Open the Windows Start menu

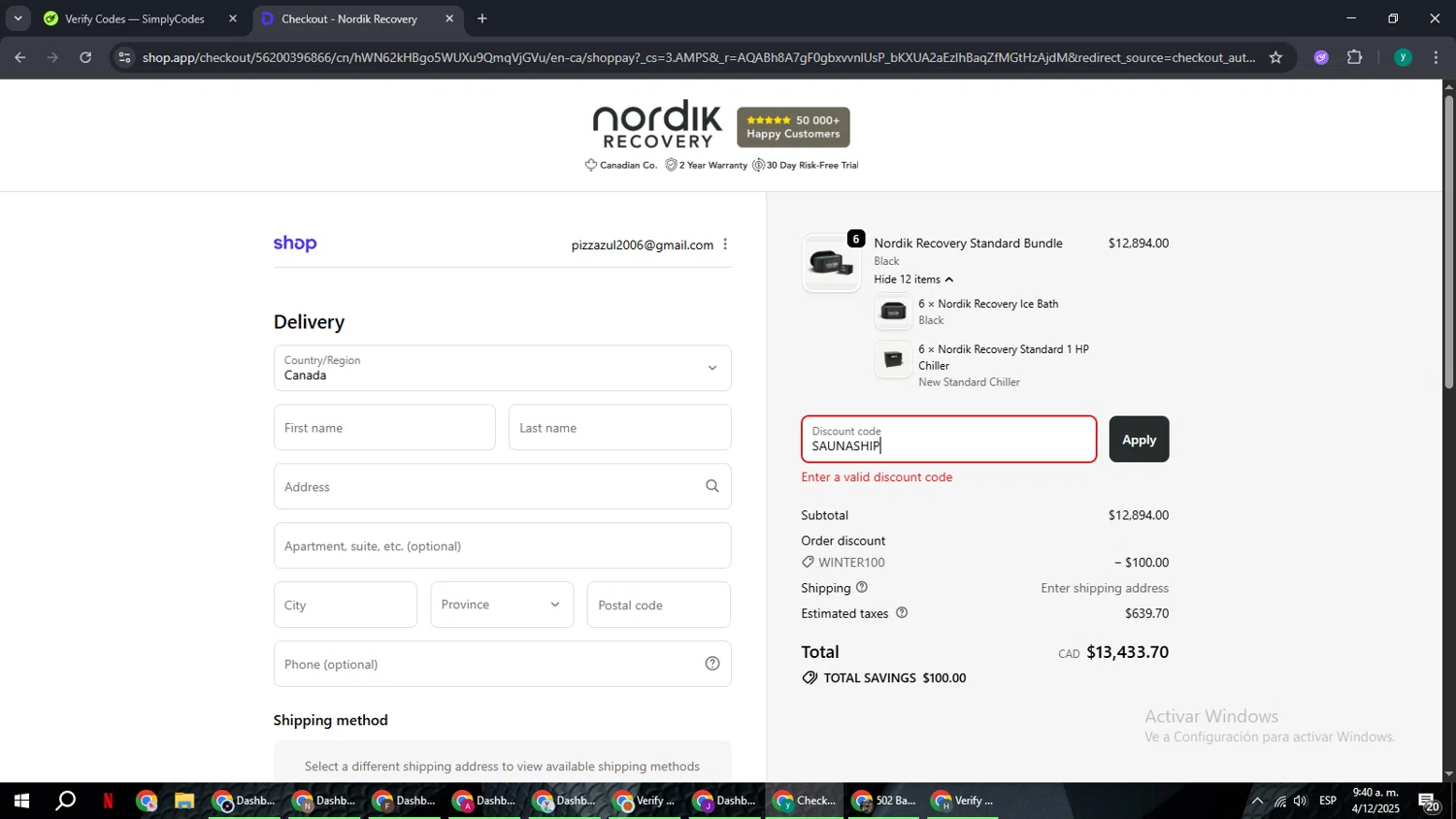[x=20, y=801]
